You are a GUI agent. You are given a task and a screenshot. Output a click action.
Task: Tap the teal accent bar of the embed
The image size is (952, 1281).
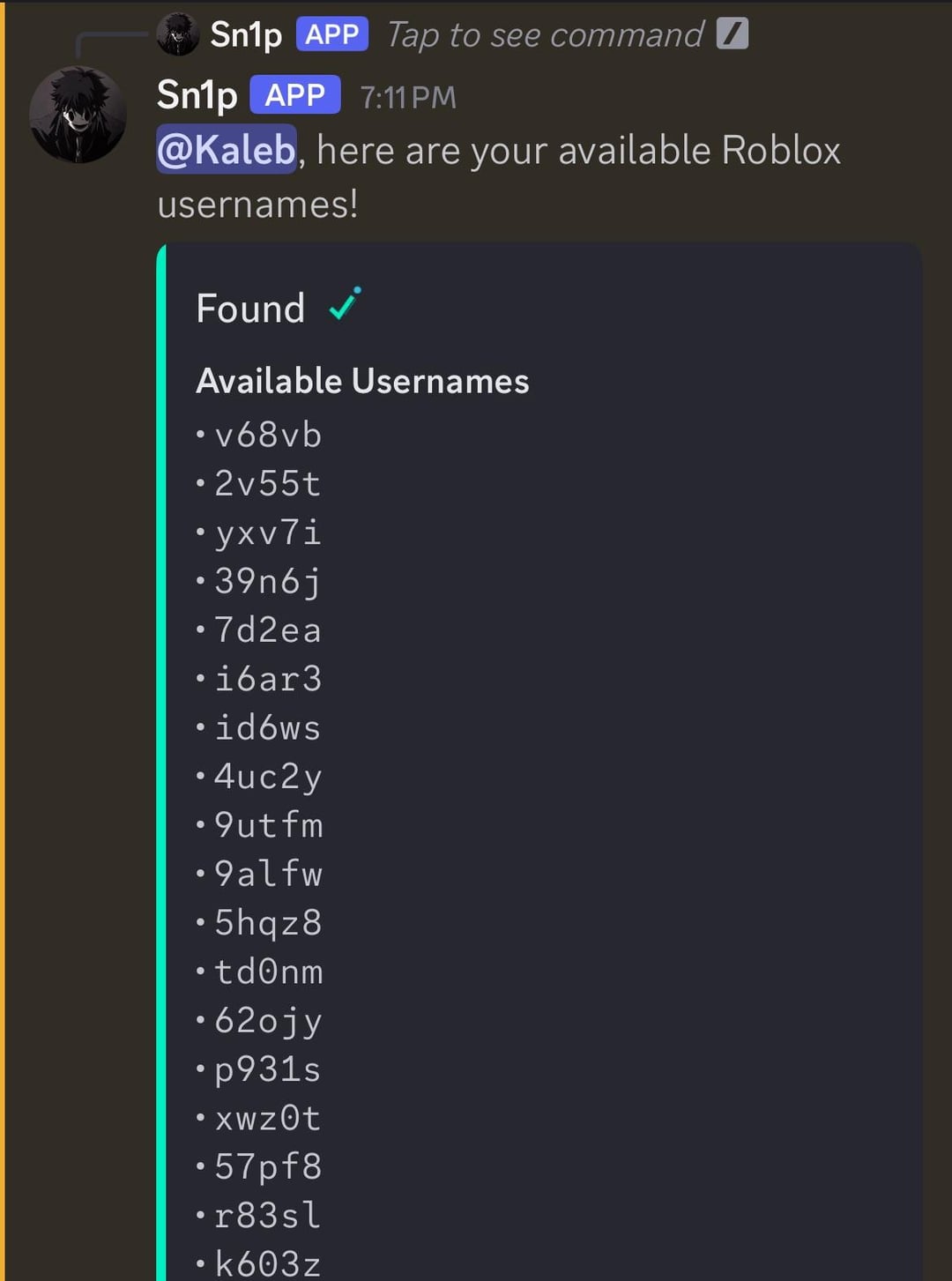click(161, 705)
